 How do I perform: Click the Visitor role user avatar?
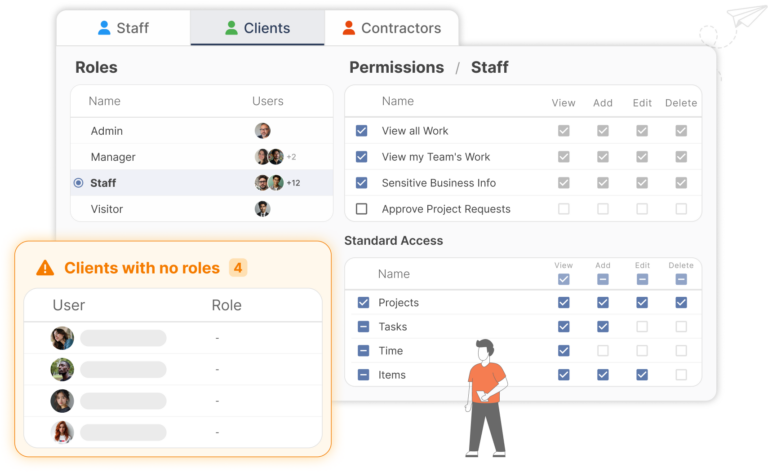[x=262, y=209]
